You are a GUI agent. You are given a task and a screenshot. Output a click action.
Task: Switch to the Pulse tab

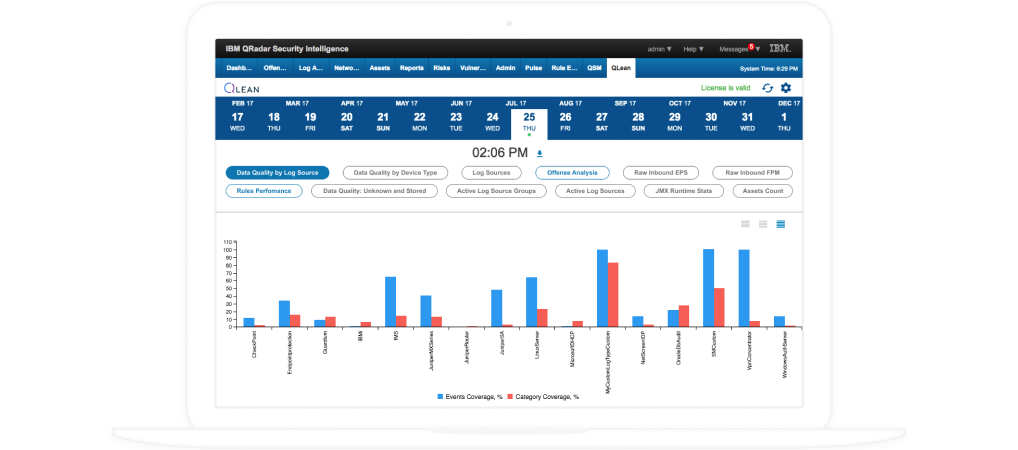coord(534,68)
